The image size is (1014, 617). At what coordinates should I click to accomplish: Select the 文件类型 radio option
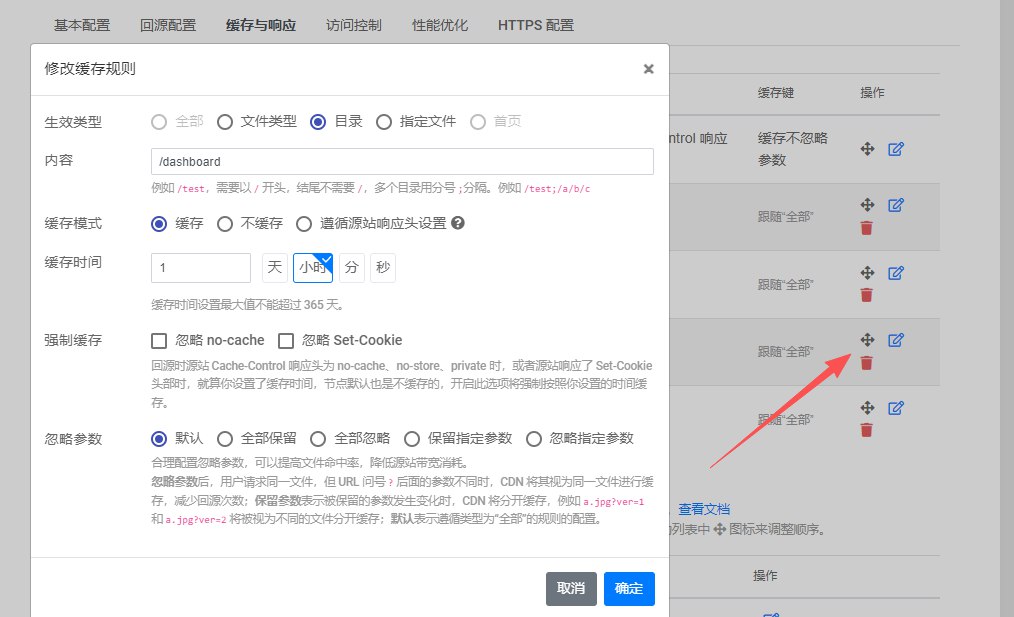click(225, 121)
